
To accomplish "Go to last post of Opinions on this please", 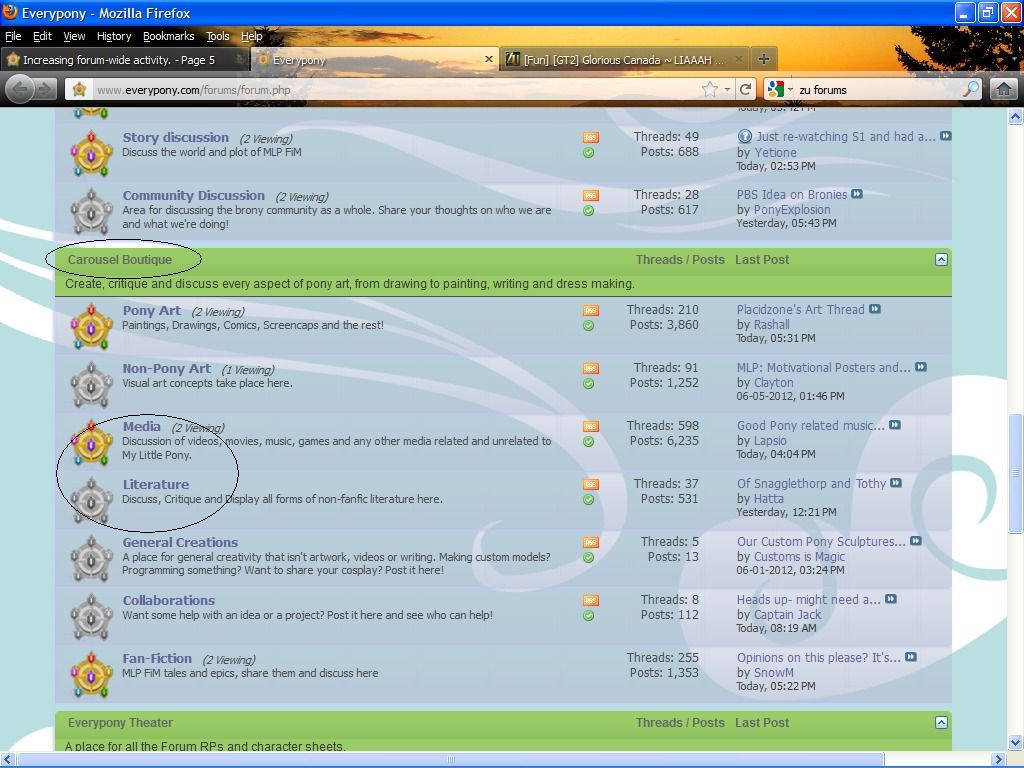I will coord(911,657).
